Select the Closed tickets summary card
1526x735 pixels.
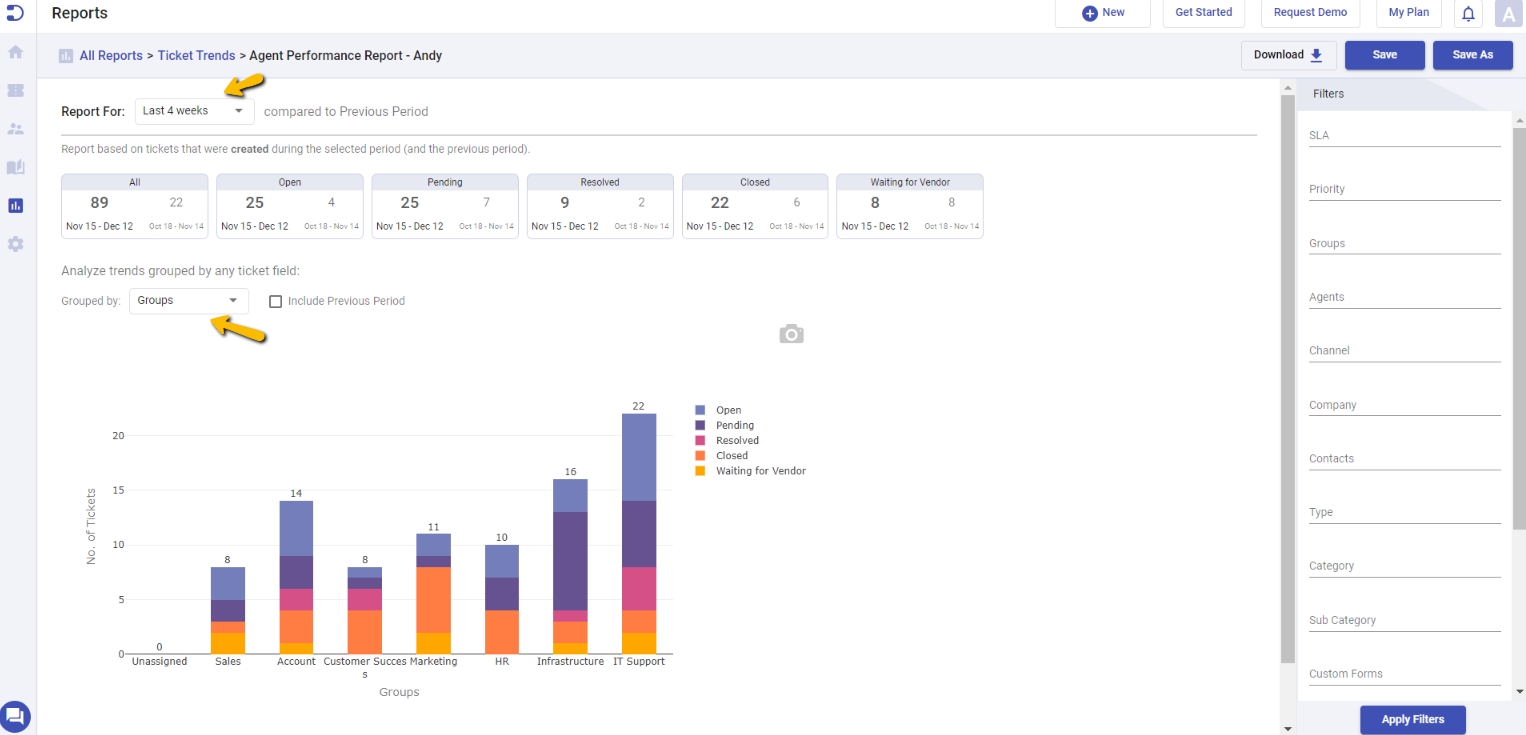755,206
